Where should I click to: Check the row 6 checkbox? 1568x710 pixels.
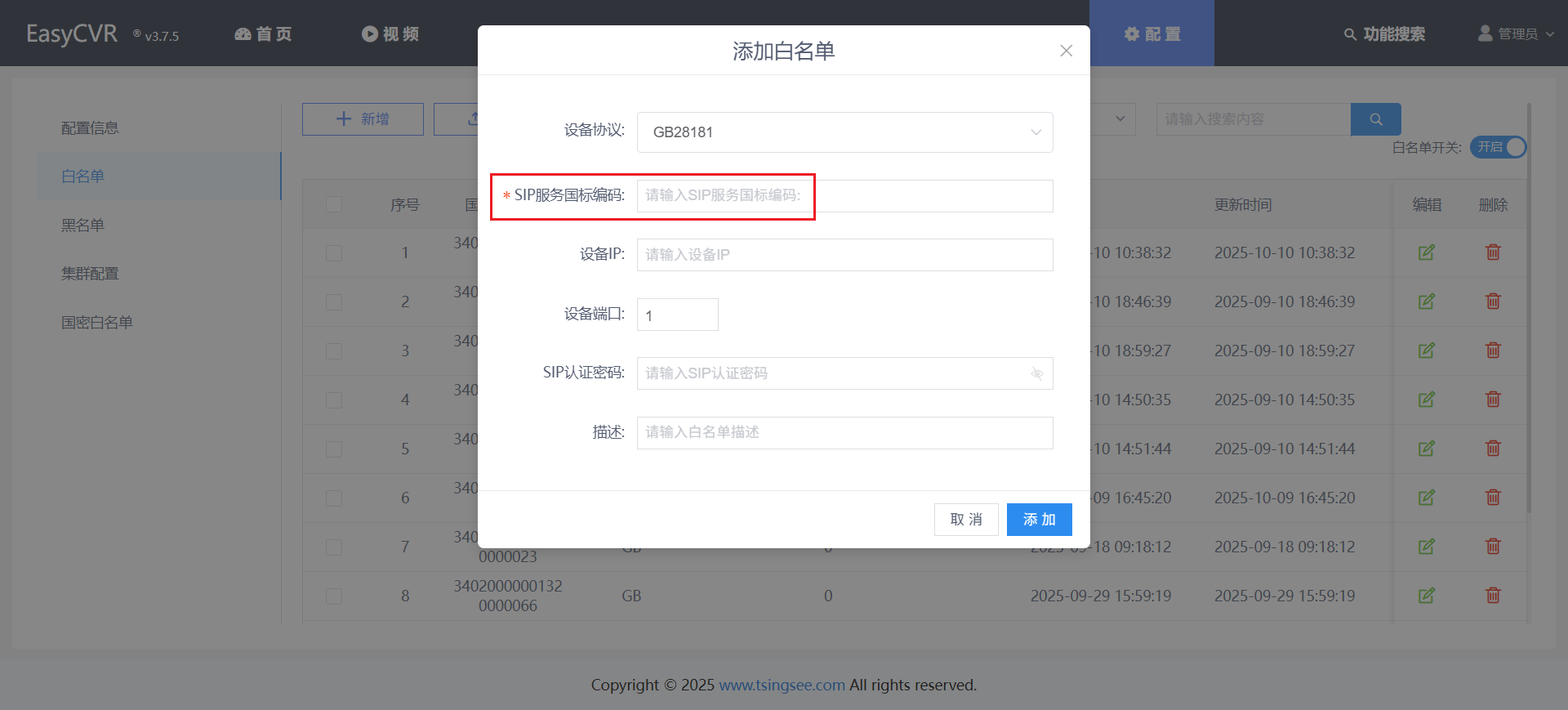pyautogui.click(x=334, y=498)
